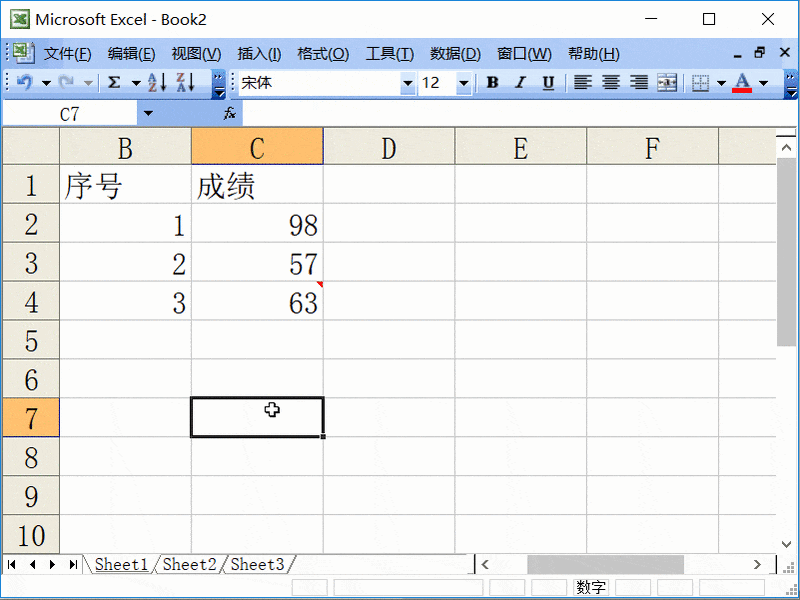The image size is (800, 600).
Task: Toggle bold formatting
Action: tap(492, 83)
